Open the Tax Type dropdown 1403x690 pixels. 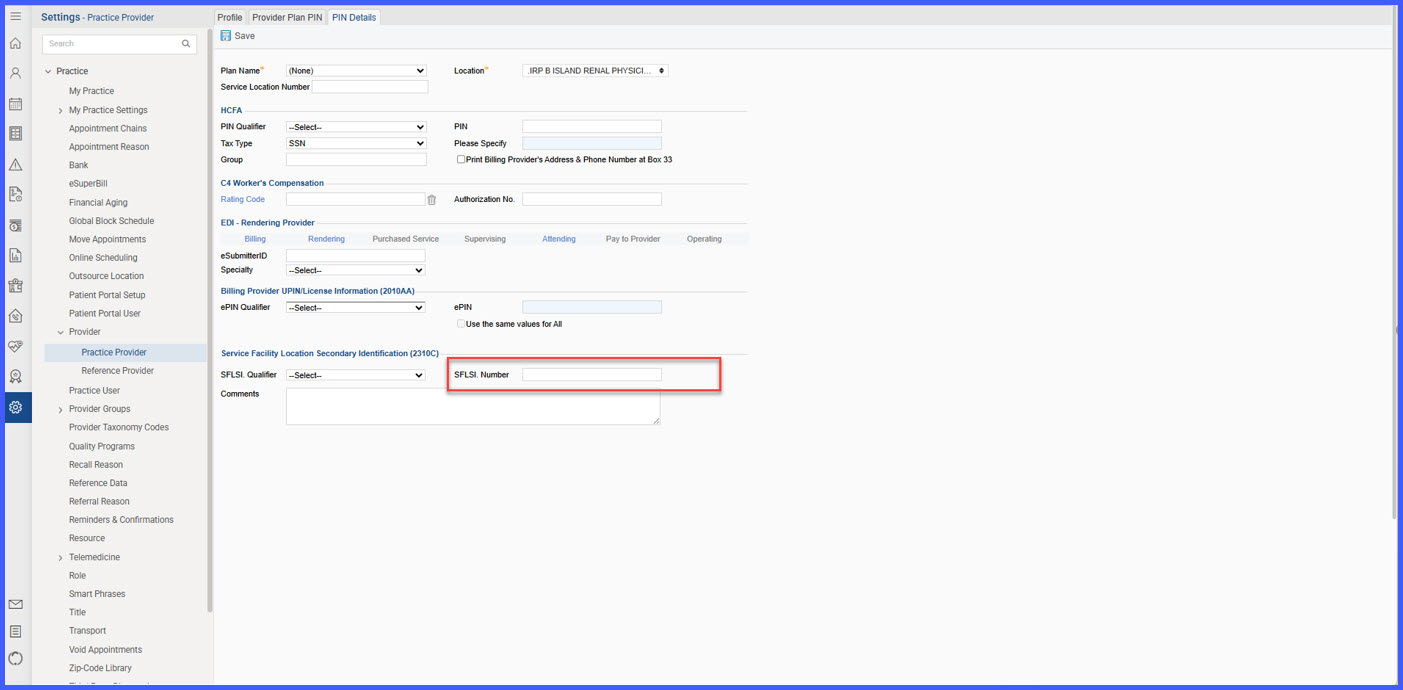pos(356,143)
